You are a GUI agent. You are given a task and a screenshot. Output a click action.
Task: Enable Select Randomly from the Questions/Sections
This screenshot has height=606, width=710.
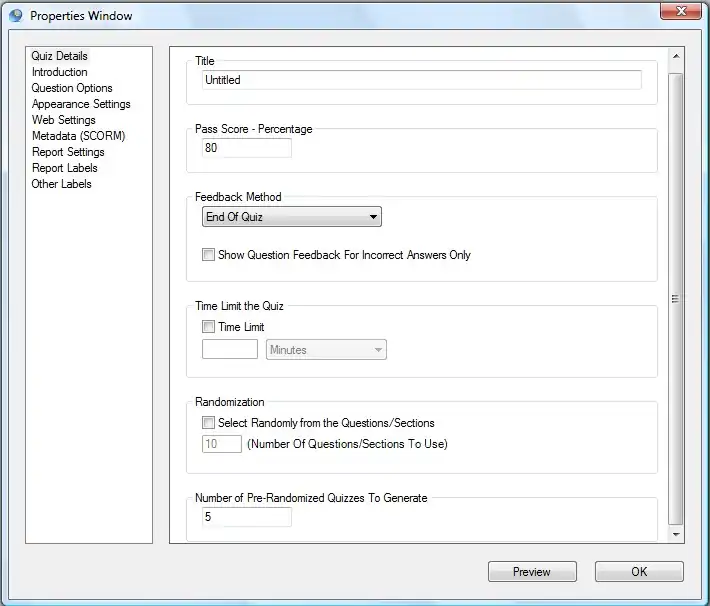(209, 423)
